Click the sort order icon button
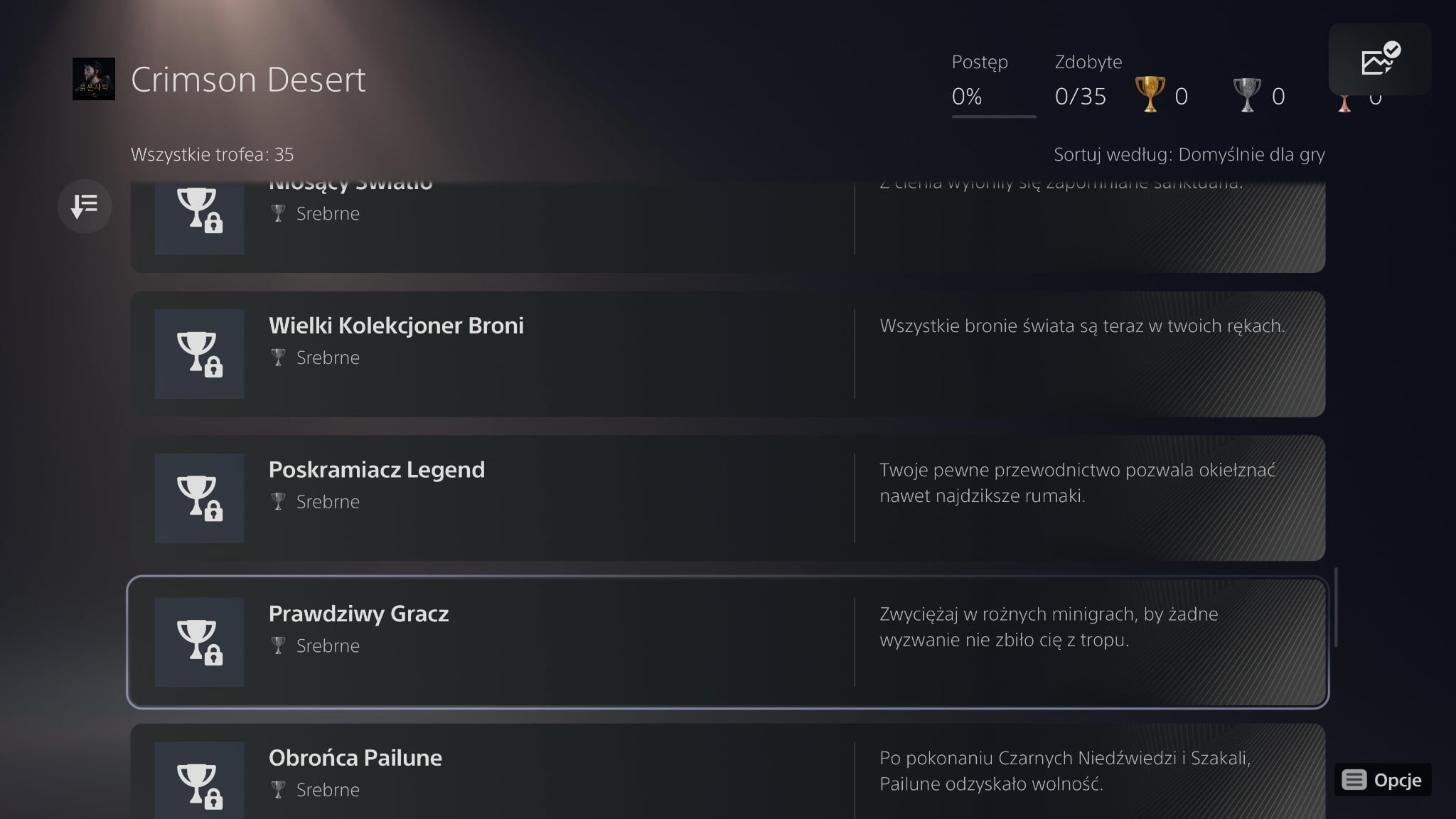 [x=85, y=206]
